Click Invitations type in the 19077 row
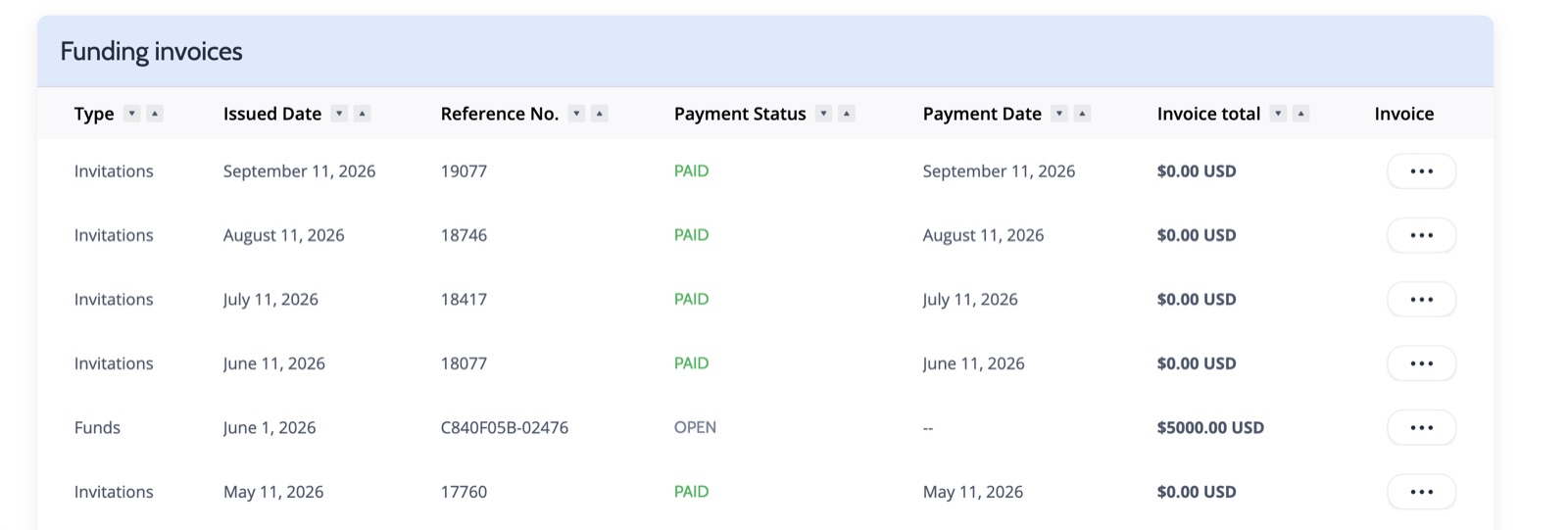This screenshot has height=530, width=1568. (114, 171)
